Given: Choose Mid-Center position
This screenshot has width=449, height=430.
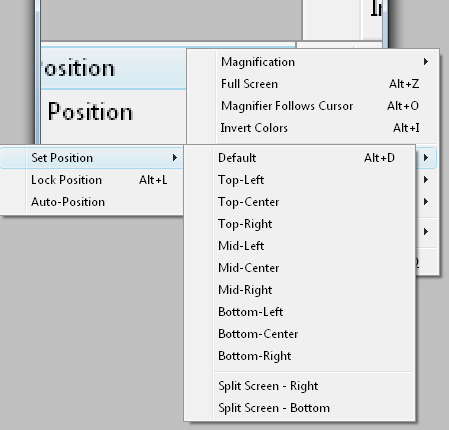Looking at the screenshot, I should coord(299,268).
